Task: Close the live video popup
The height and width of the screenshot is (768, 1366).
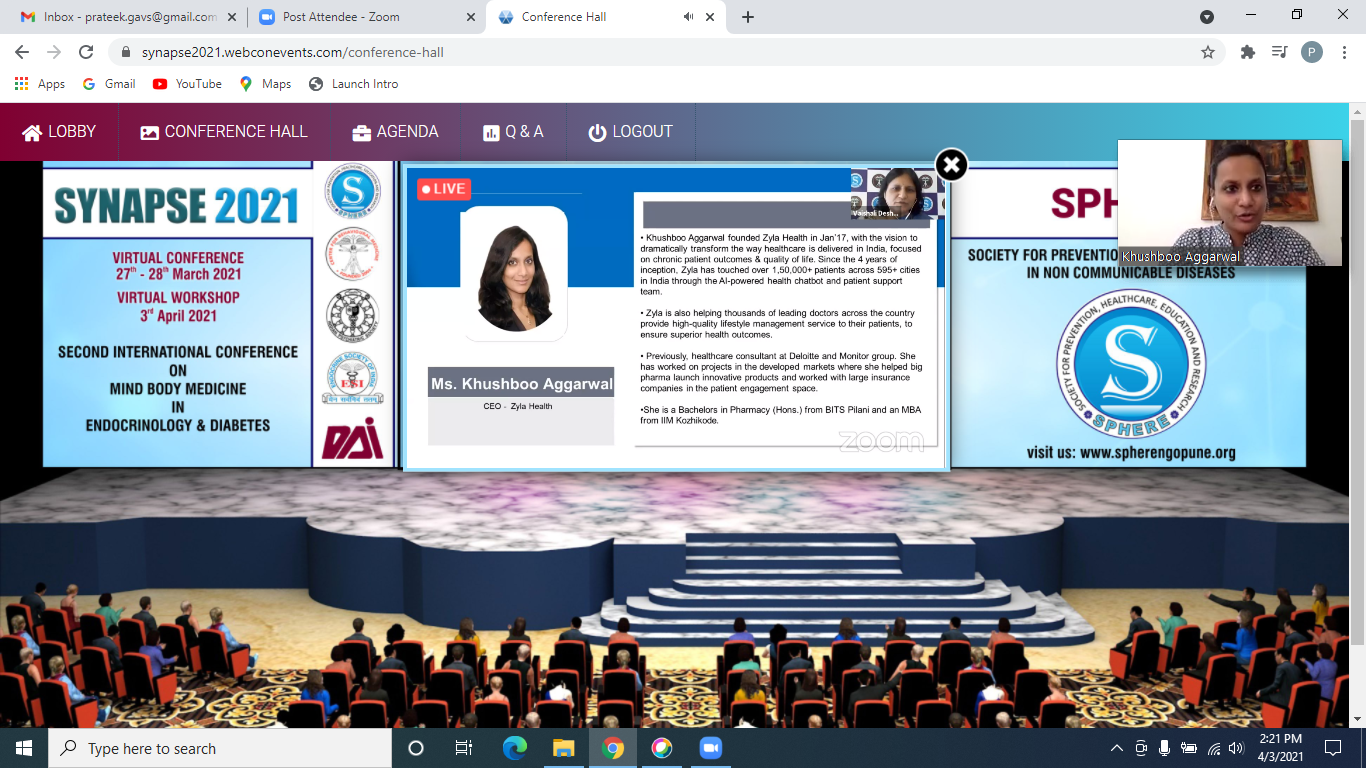Action: point(951,165)
